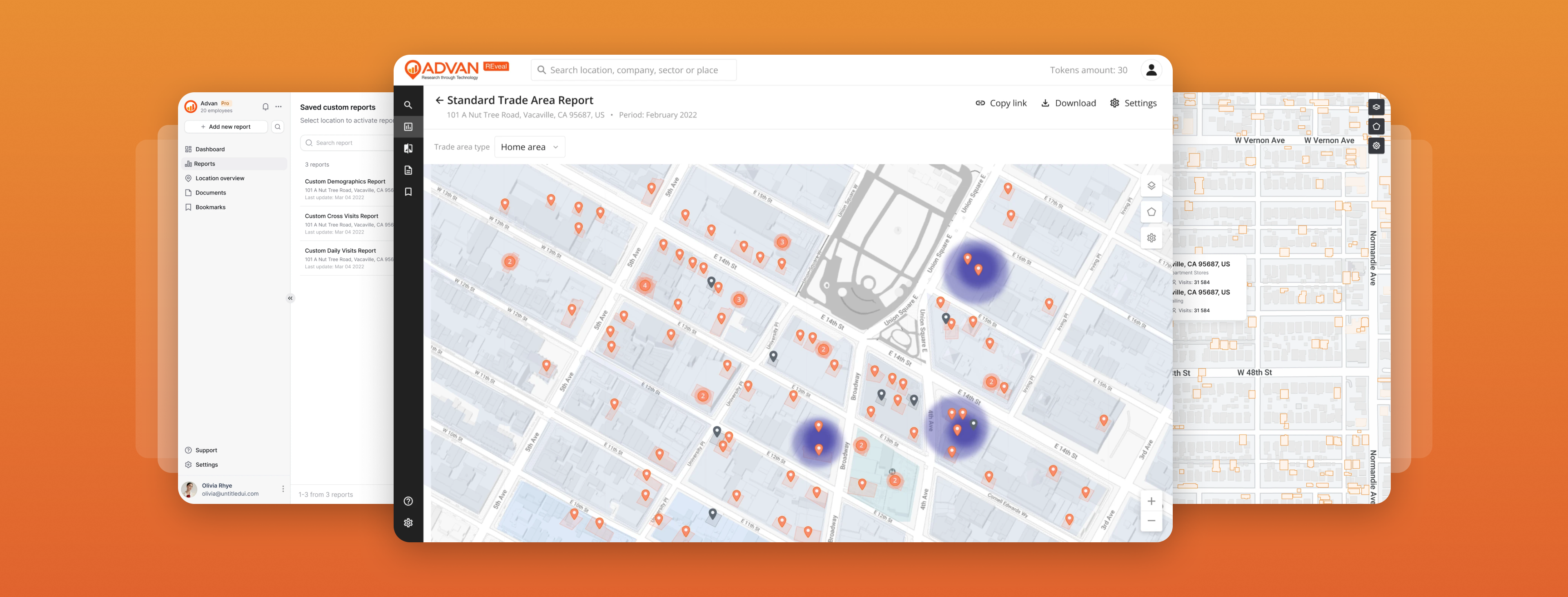1568x597 pixels.
Task: Open document icon in dark sidebar
Action: click(408, 170)
